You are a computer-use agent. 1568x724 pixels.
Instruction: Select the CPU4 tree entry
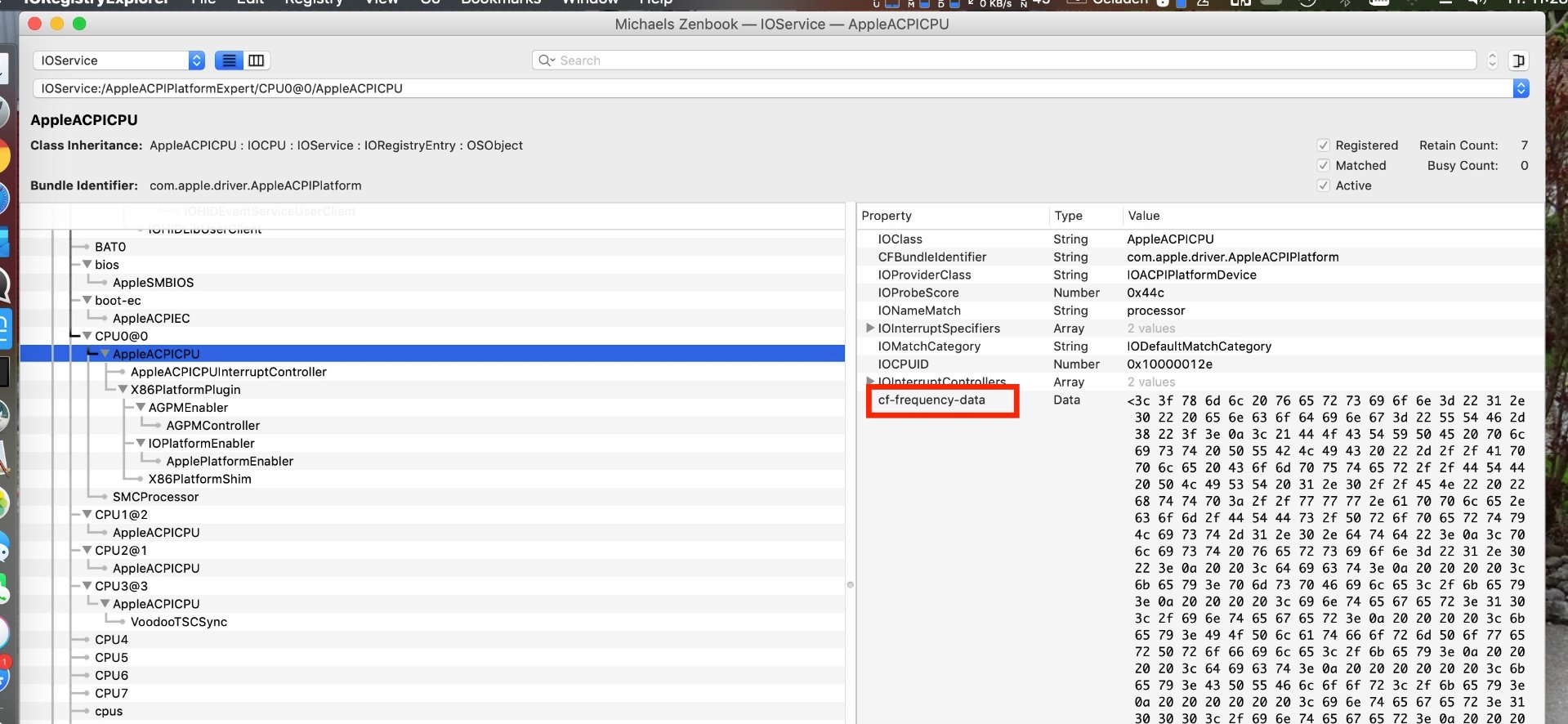point(111,640)
